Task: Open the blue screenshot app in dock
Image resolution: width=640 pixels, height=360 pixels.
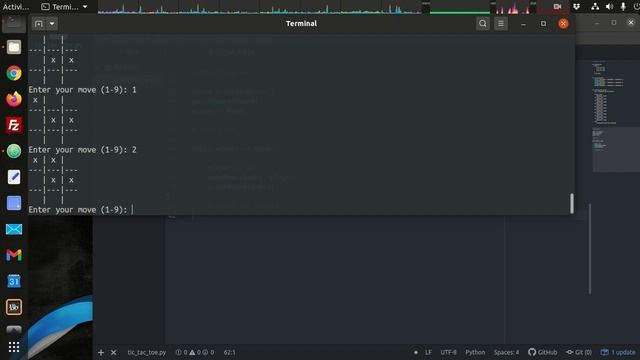Action: tap(14, 203)
